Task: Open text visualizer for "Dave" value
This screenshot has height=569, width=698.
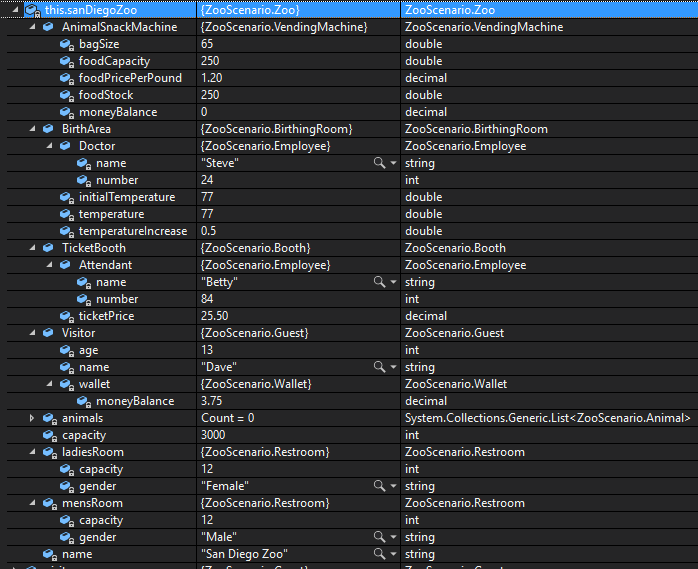Action: click(379, 367)
